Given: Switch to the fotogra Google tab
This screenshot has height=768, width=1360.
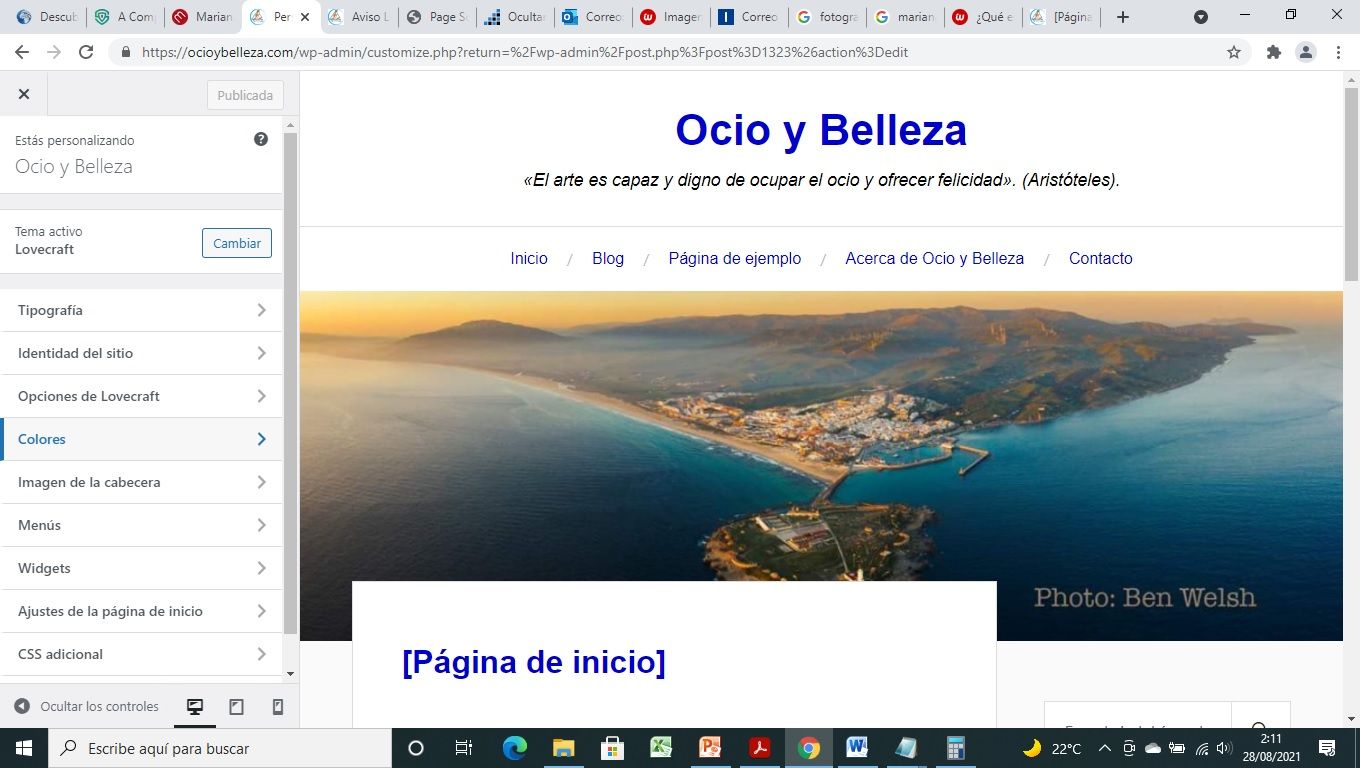Looking at the screenshot, I should pos(826,17).
